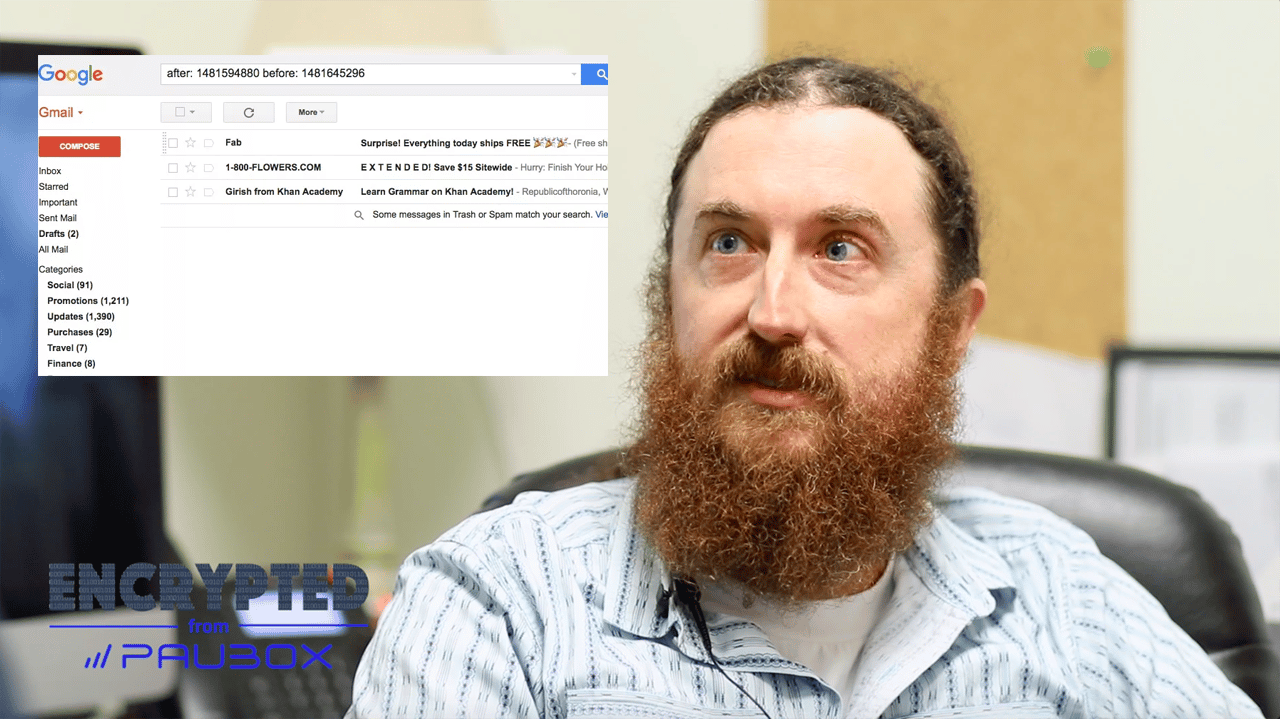The image size is (1280, 719).
Task: Tick the Khan Academy email checkbox
Action: click(x=173, y=192)
